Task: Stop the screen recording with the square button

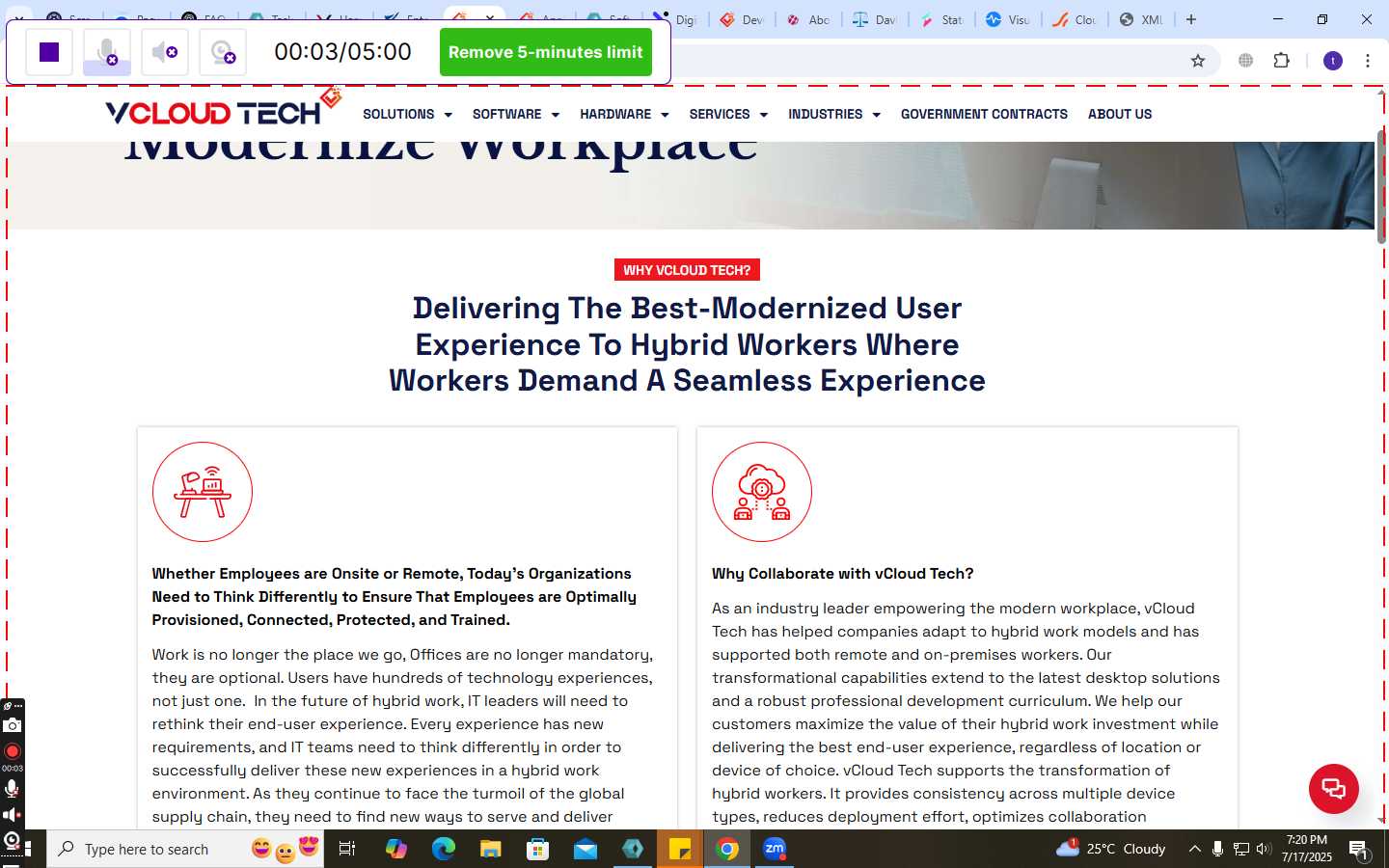Action: [49, 52]
